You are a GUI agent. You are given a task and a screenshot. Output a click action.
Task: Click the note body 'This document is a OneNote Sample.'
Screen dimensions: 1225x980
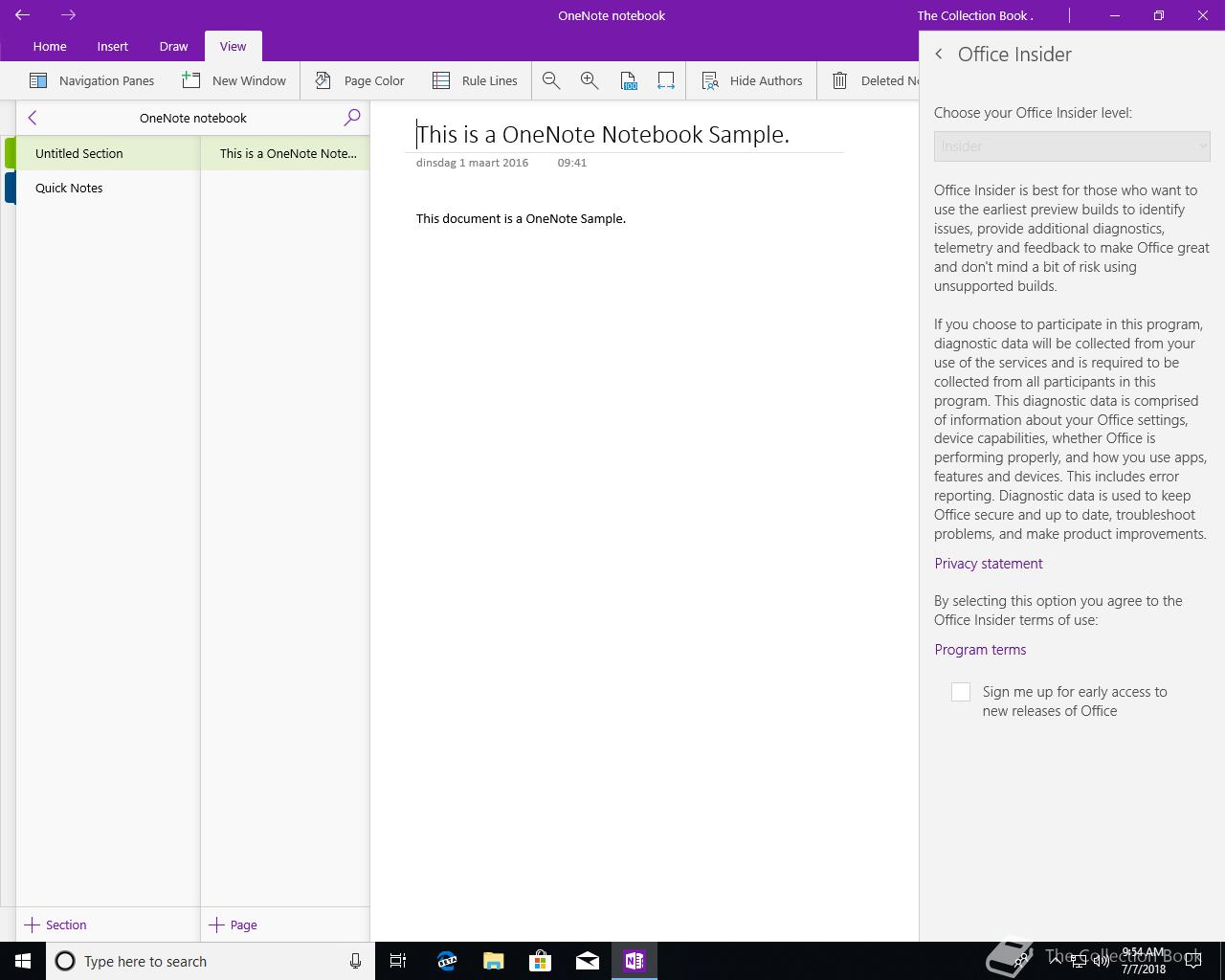(521, 218)
